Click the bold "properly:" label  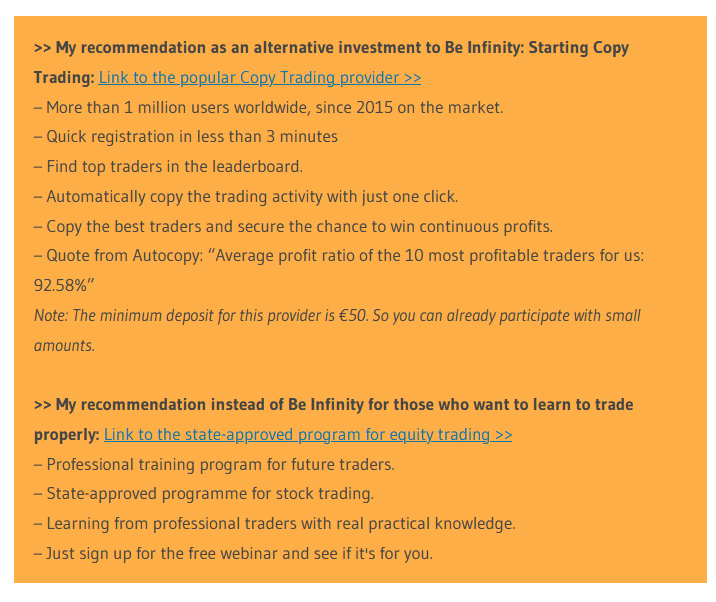pos(67,434)
